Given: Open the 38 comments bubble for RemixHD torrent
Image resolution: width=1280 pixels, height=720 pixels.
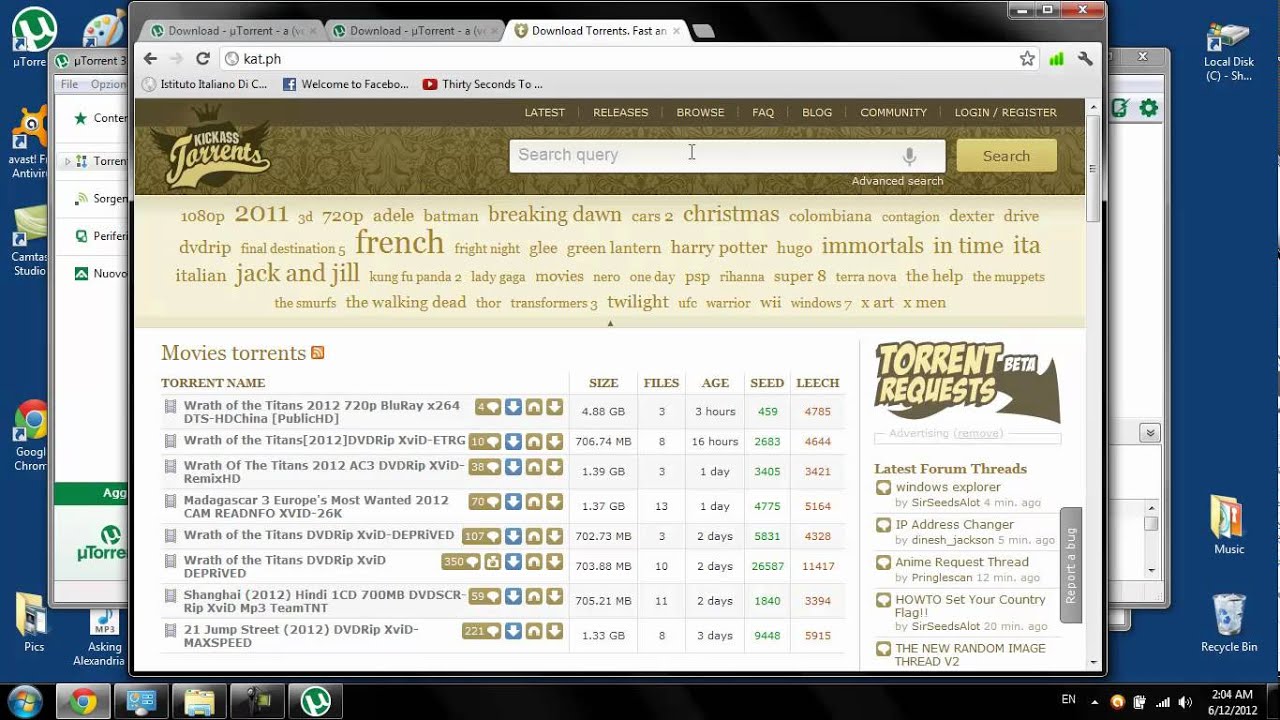Looking at the screenshot, I should pos(485,467).
